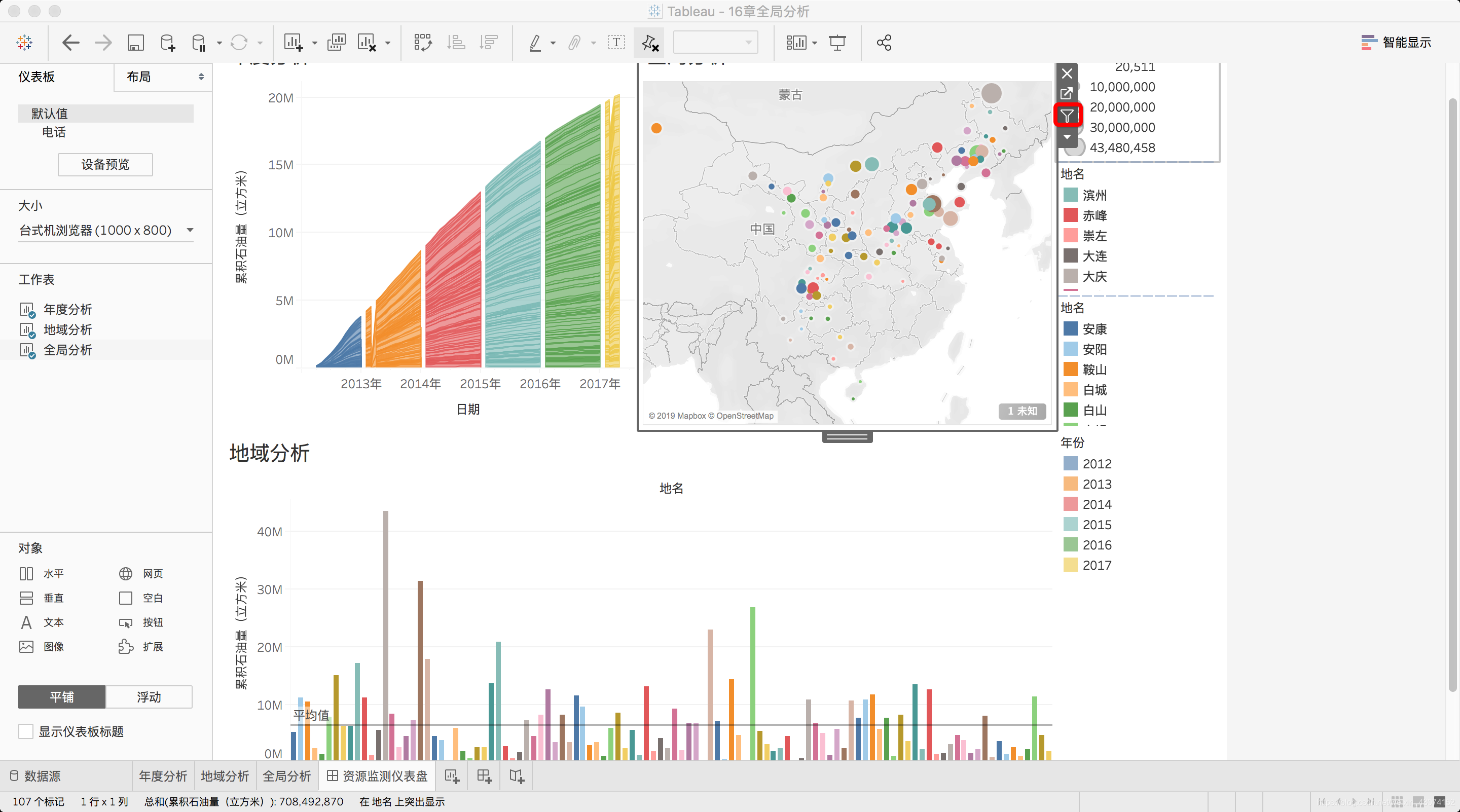
Task: Click the Save workbook icon in toolbar
Action: (x=135, y=43)
